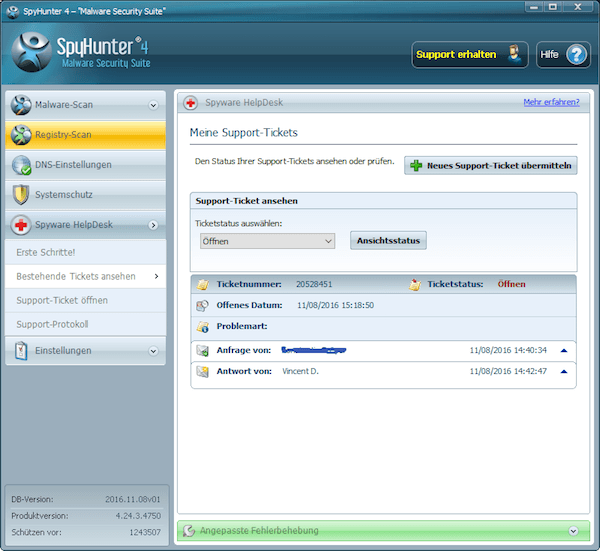This screenshot has width=600, height=551.
Task: Click the red Öffnen ticket status text
Action: click(512, 284)
